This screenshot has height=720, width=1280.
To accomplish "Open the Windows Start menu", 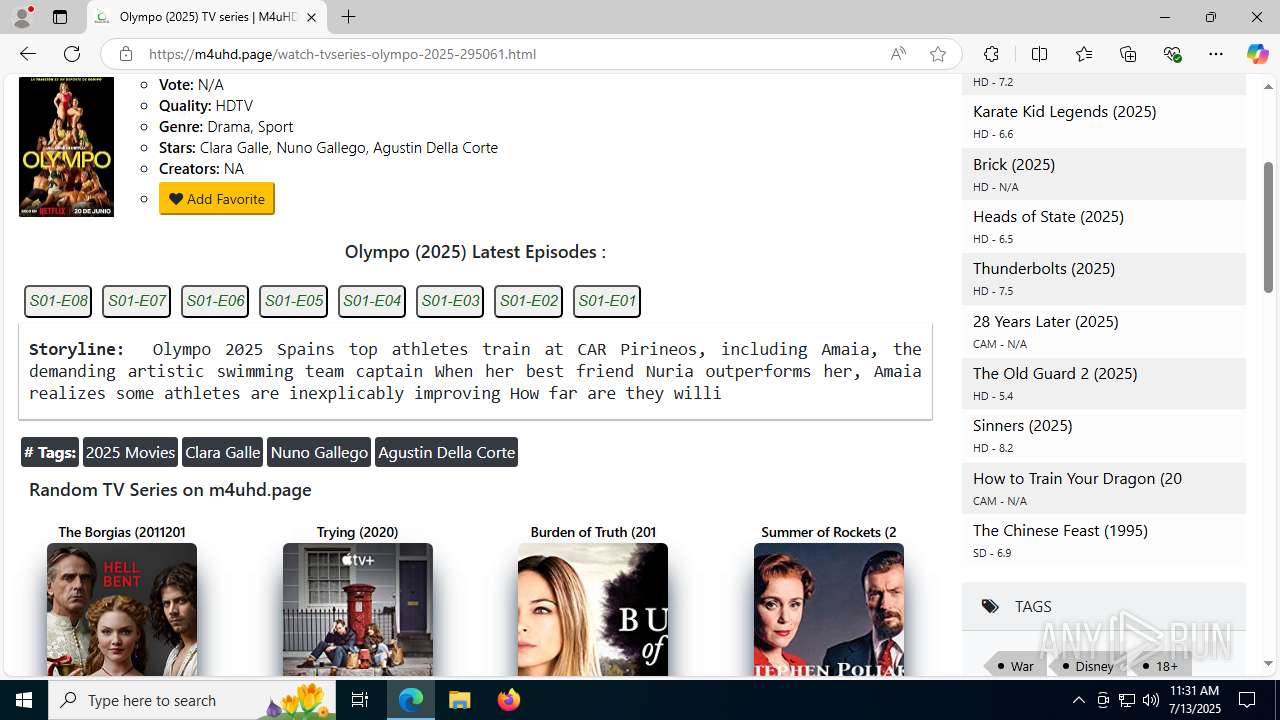I will (24, 700).
